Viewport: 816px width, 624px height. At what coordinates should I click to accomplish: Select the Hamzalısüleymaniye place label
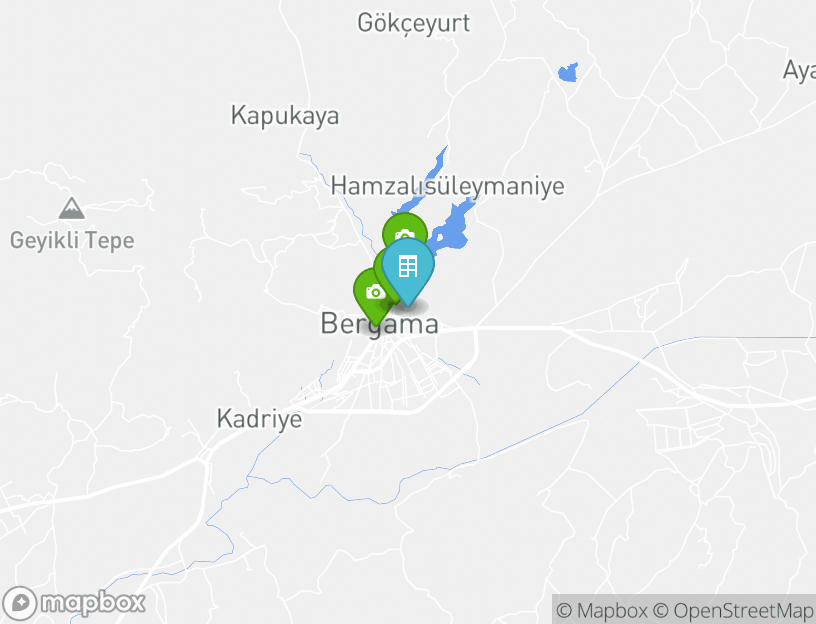(x=448, y=186)
